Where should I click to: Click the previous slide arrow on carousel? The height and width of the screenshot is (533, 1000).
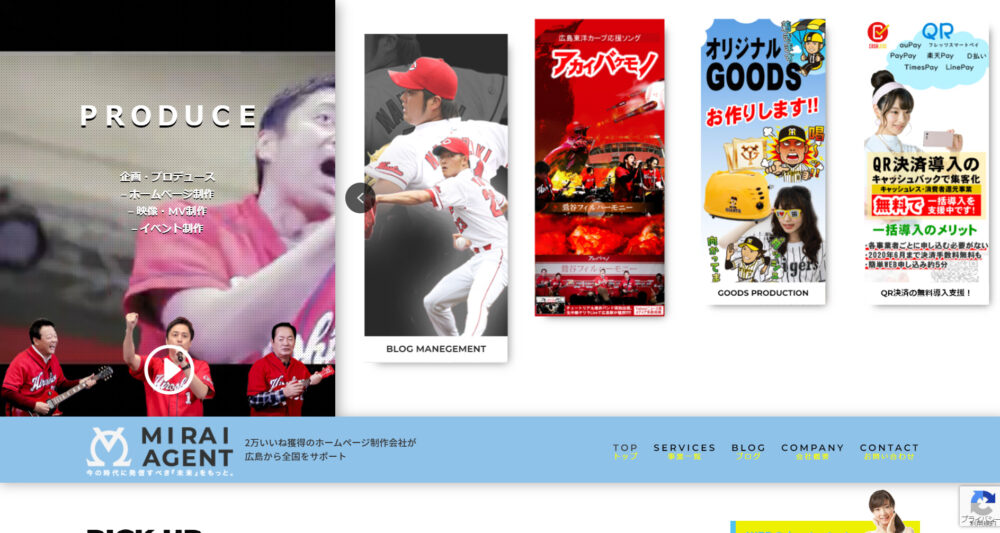point(360,198)
